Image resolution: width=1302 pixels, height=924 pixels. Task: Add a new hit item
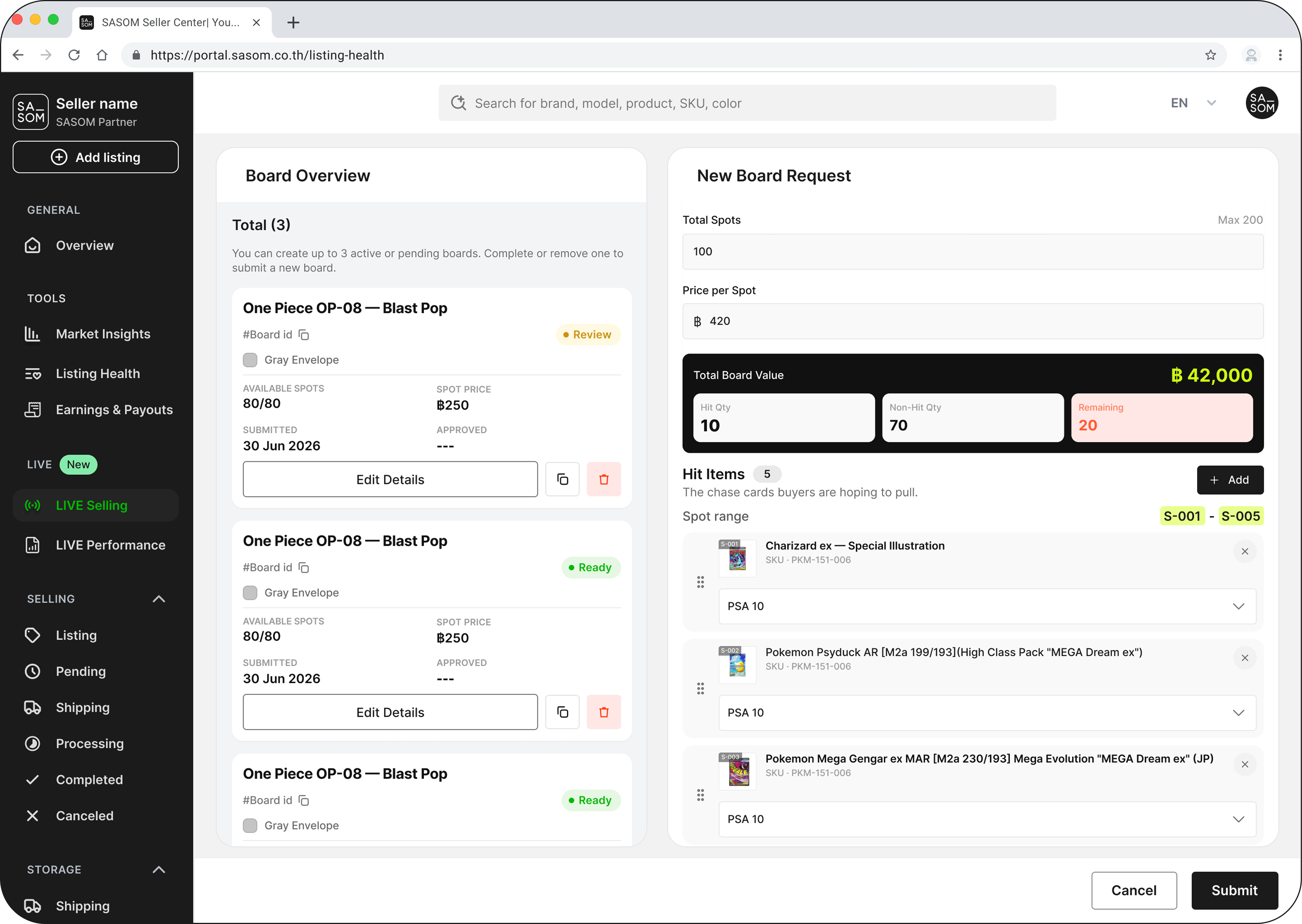click(1230, 479)
